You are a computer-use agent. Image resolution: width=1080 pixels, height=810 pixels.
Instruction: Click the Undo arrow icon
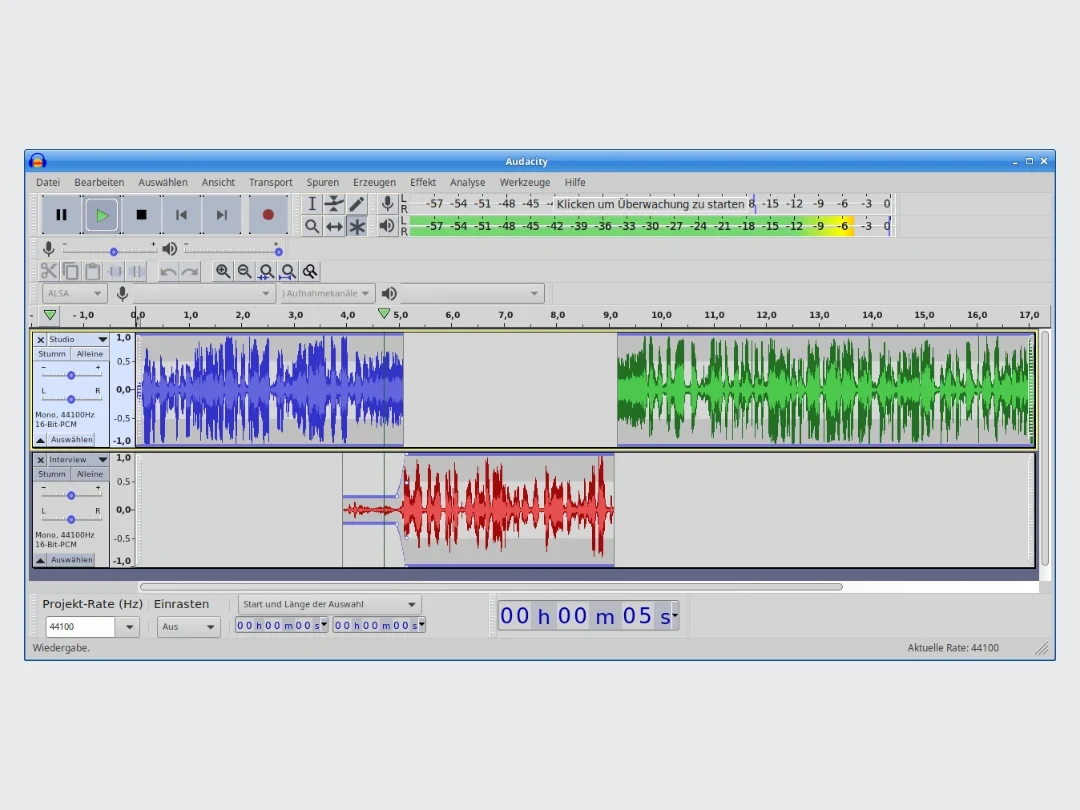167,271
